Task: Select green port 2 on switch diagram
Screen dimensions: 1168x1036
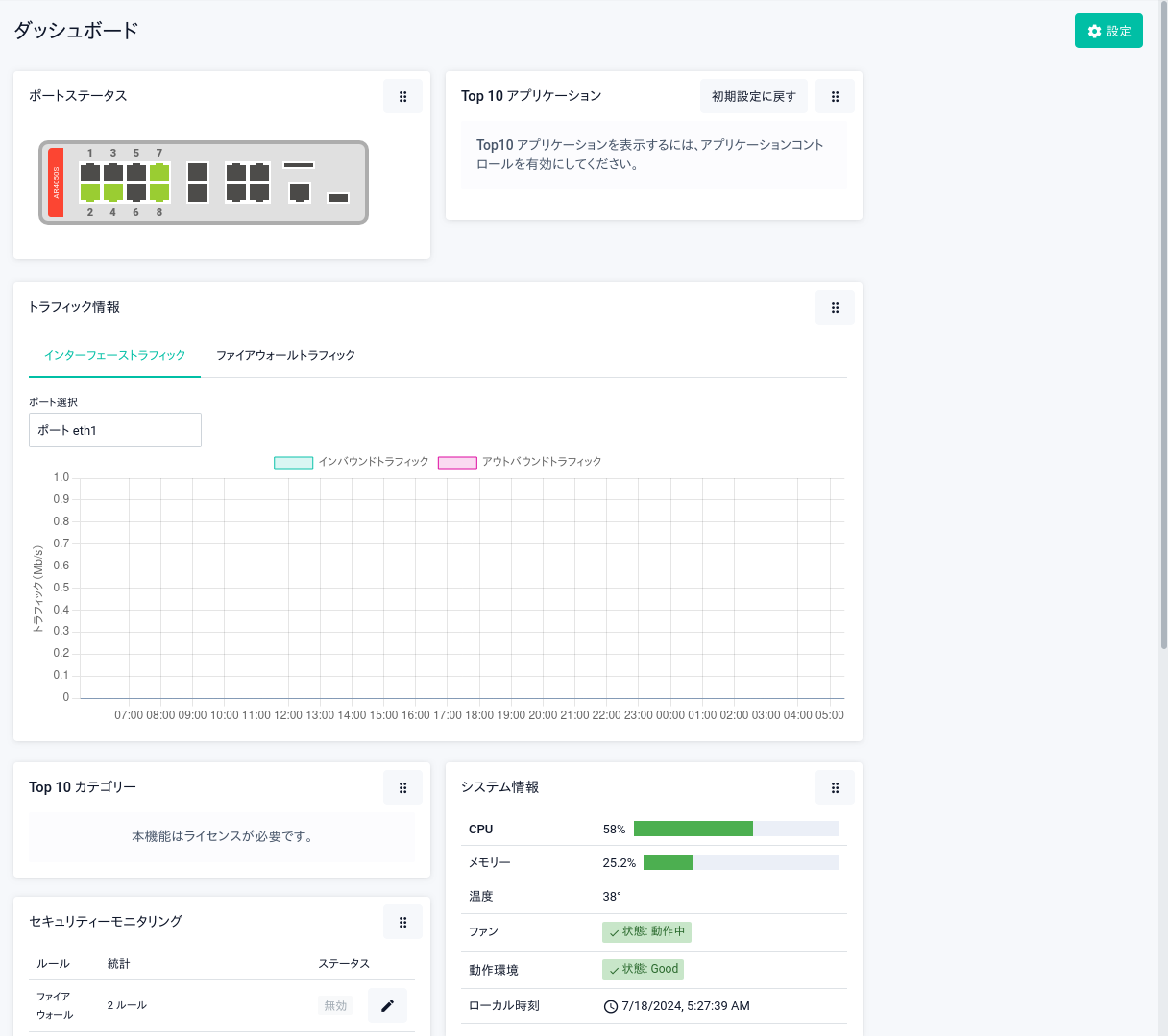Action: [x=90, y=192]
